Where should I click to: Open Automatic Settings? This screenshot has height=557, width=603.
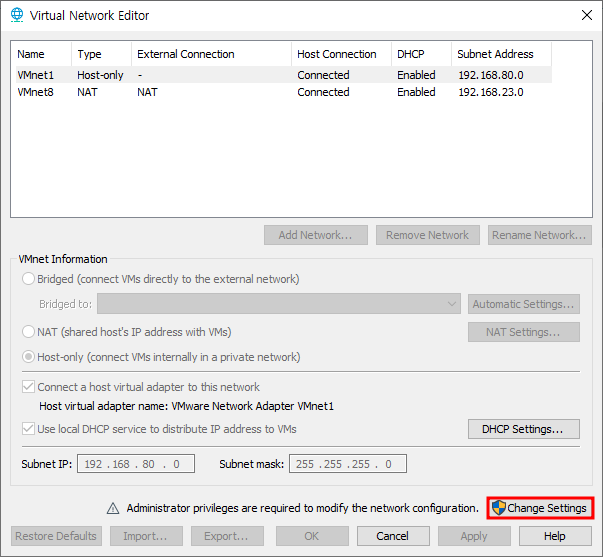pyautogui.click(x=524, y=304)
